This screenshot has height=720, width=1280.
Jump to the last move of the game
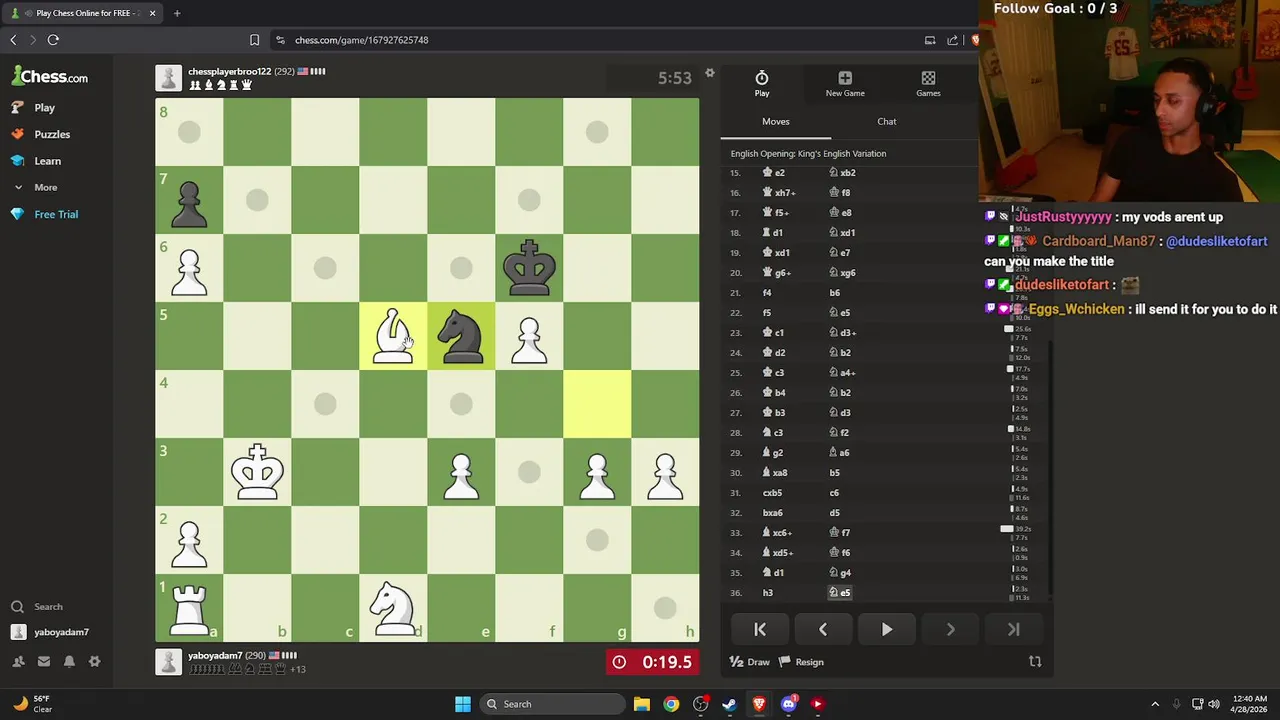pos(1013,629)
